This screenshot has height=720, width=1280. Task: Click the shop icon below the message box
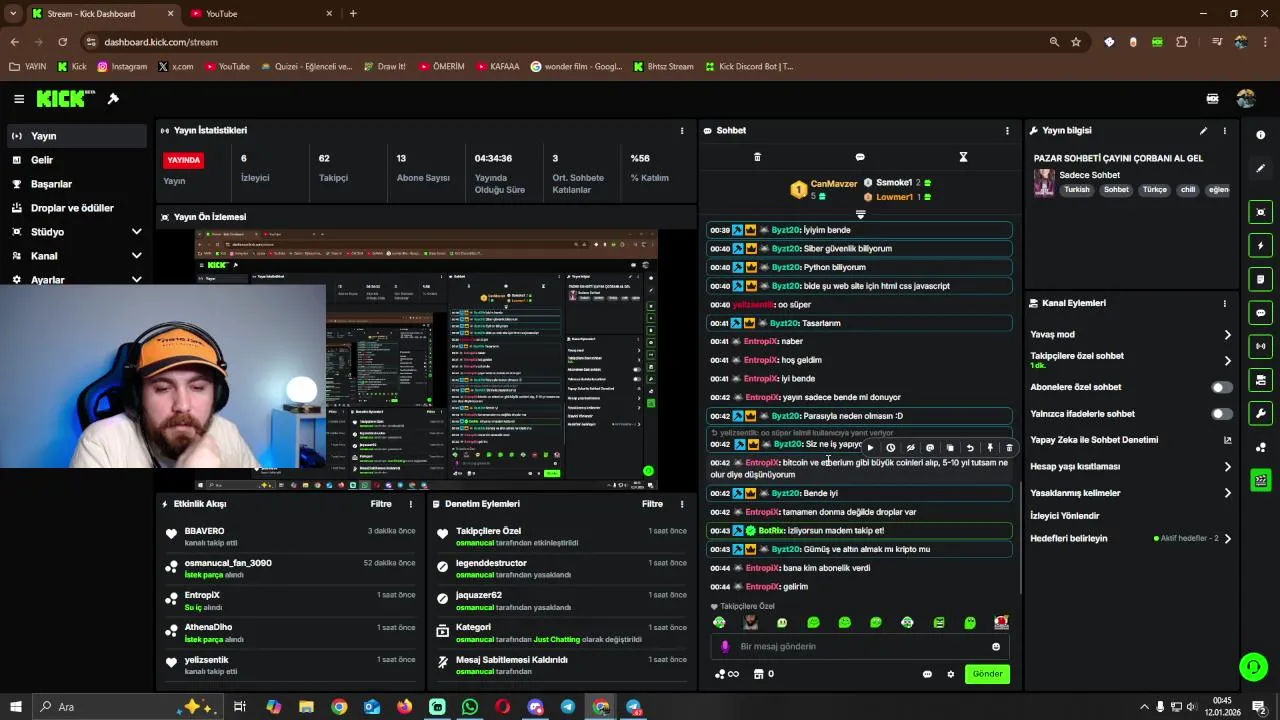point(758,674)
